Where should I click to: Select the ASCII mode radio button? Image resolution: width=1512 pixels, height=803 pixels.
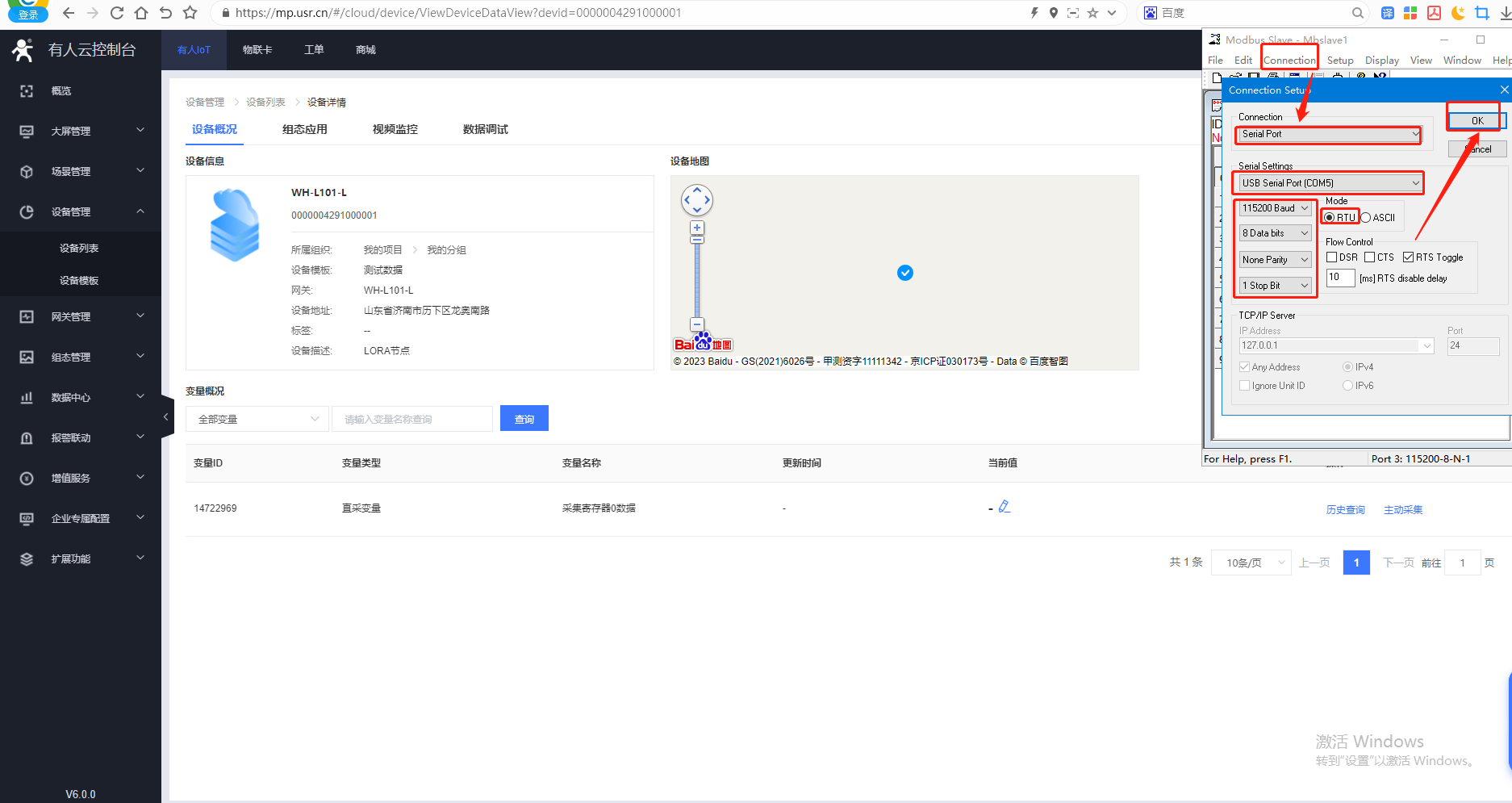(1366, 218)
